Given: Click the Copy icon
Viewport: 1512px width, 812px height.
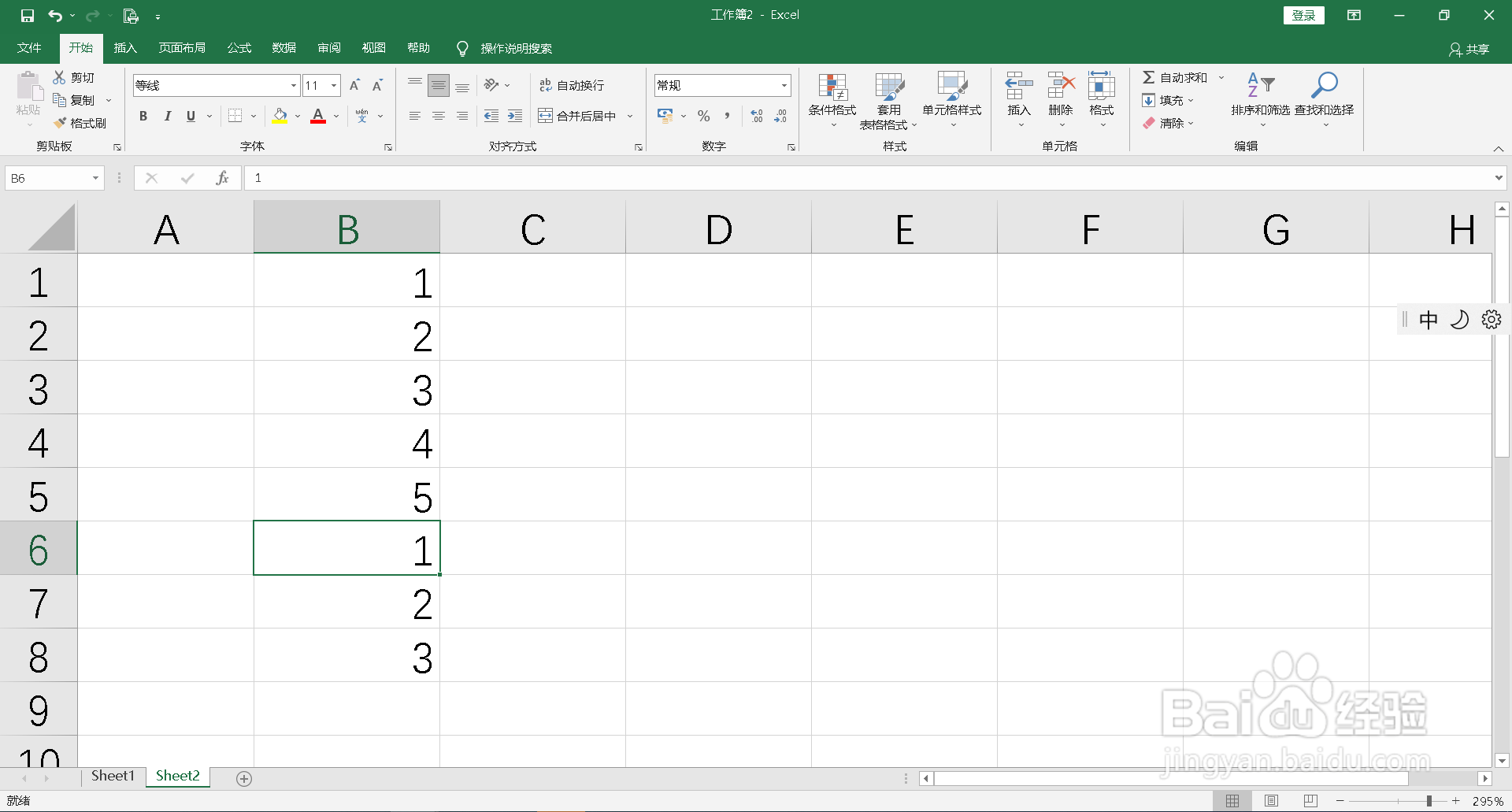Looking at the screenshot, I should tap(59, 100).
